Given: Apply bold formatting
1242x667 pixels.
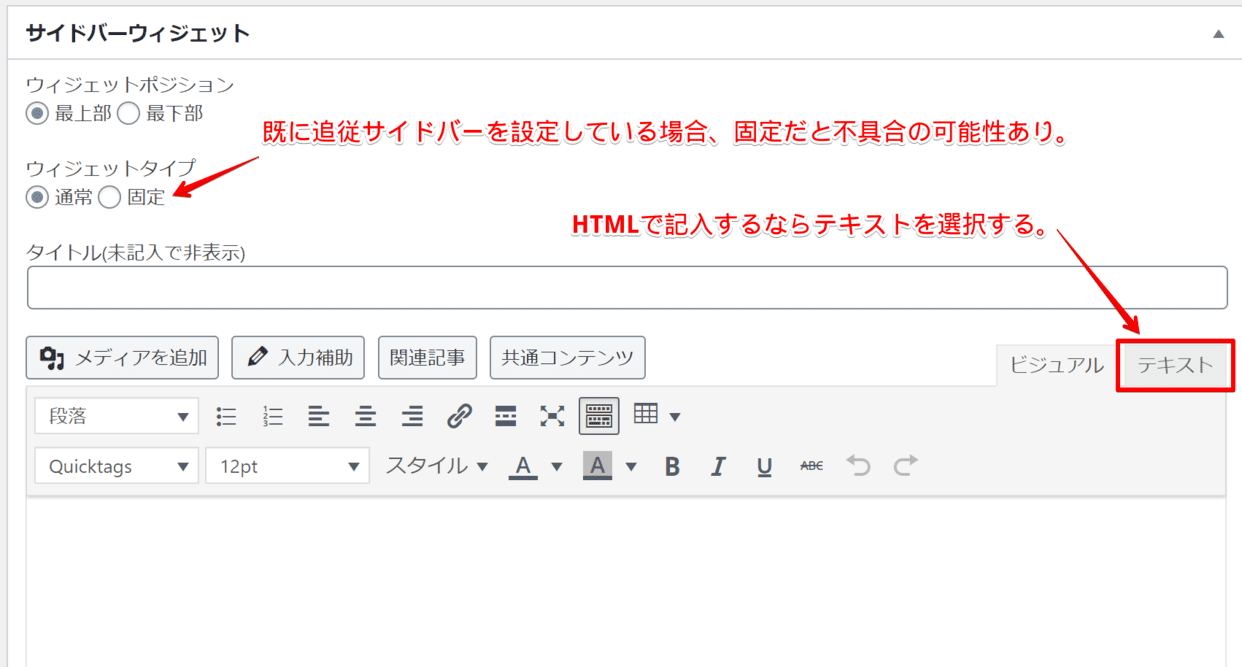Looking at the screenshot, I should coord(672,465).
